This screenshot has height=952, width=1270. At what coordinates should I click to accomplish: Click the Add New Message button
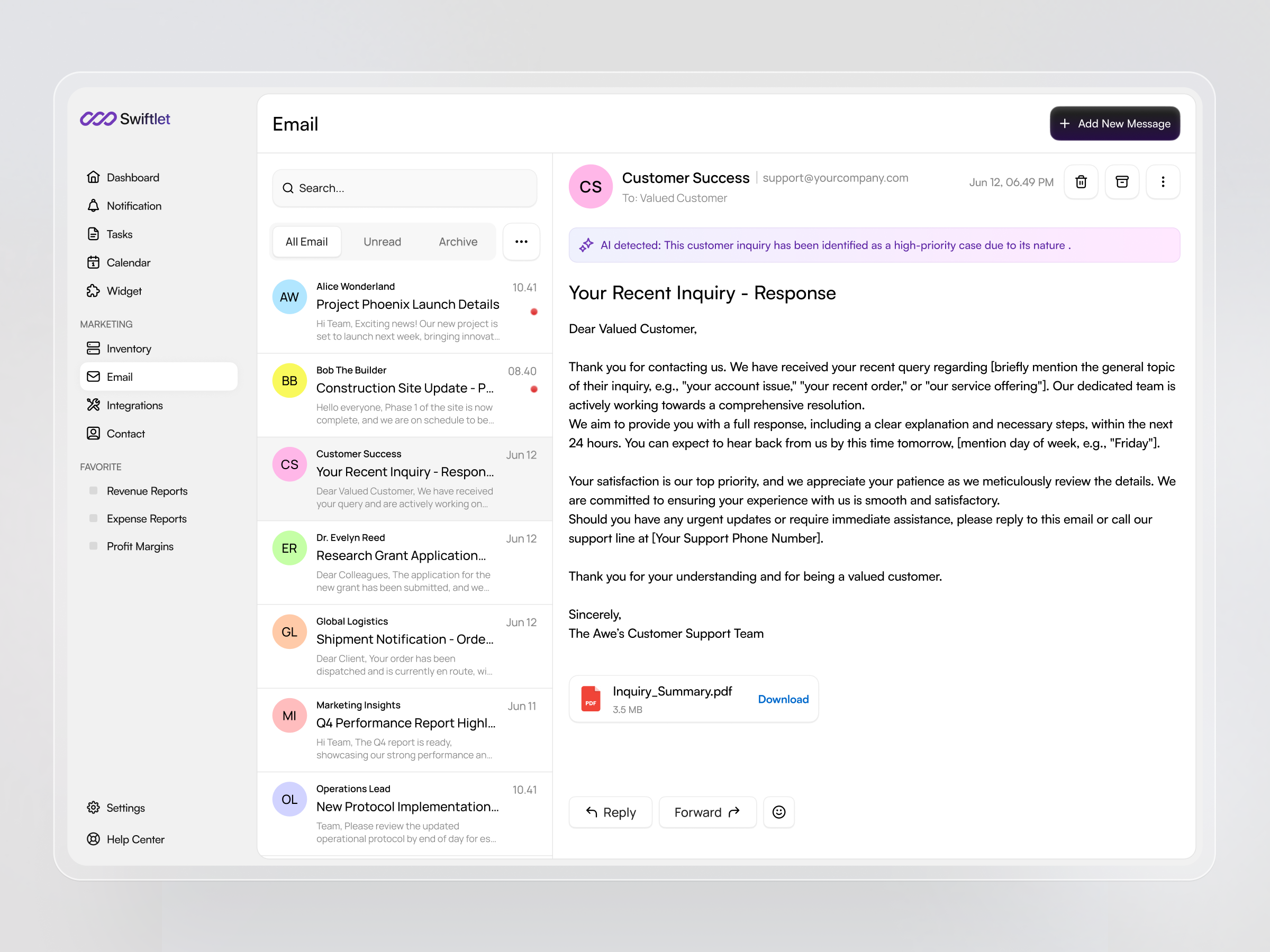[1114, 123]
